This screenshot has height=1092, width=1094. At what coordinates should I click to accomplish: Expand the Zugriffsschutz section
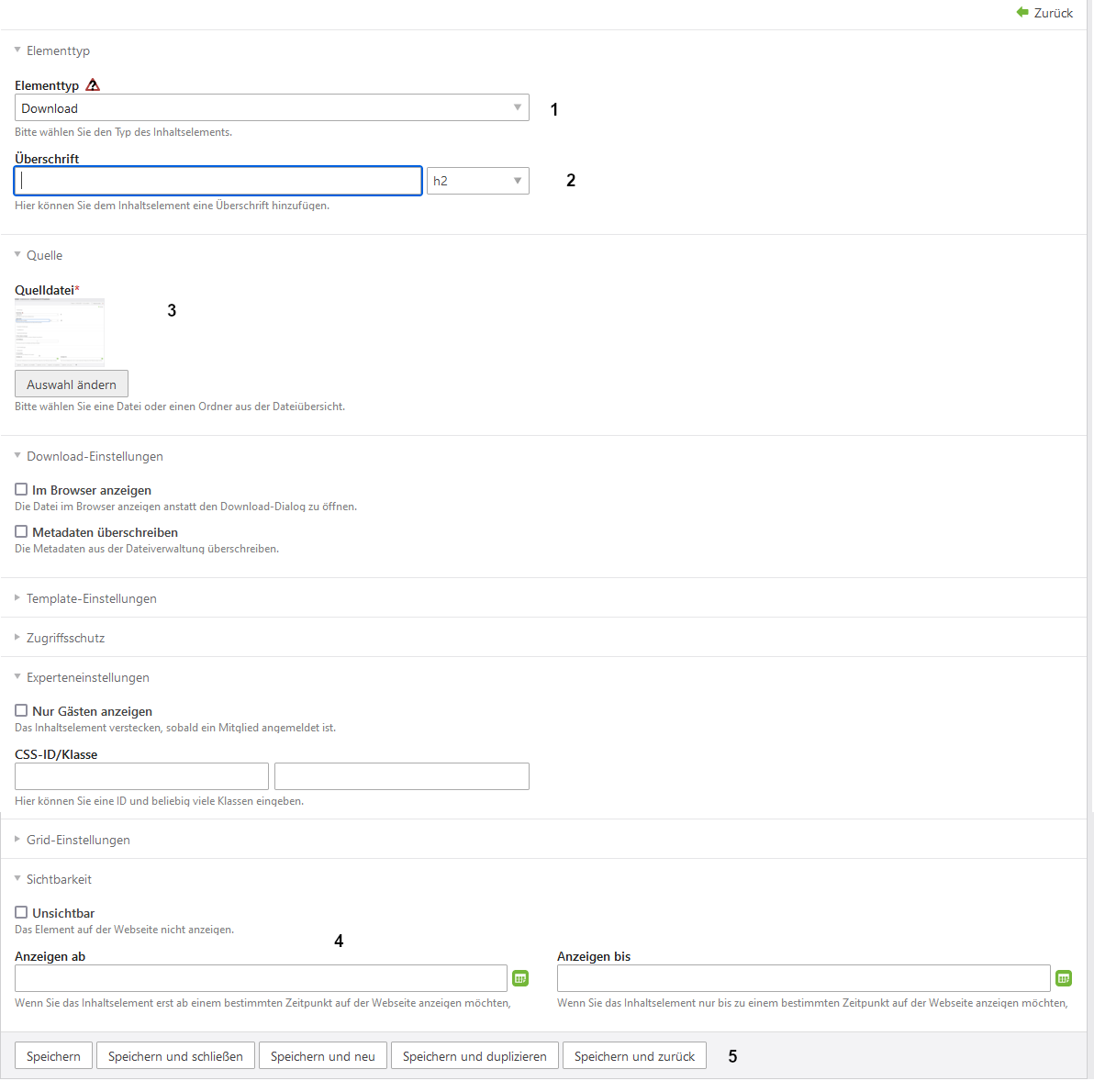click(65, 638)
